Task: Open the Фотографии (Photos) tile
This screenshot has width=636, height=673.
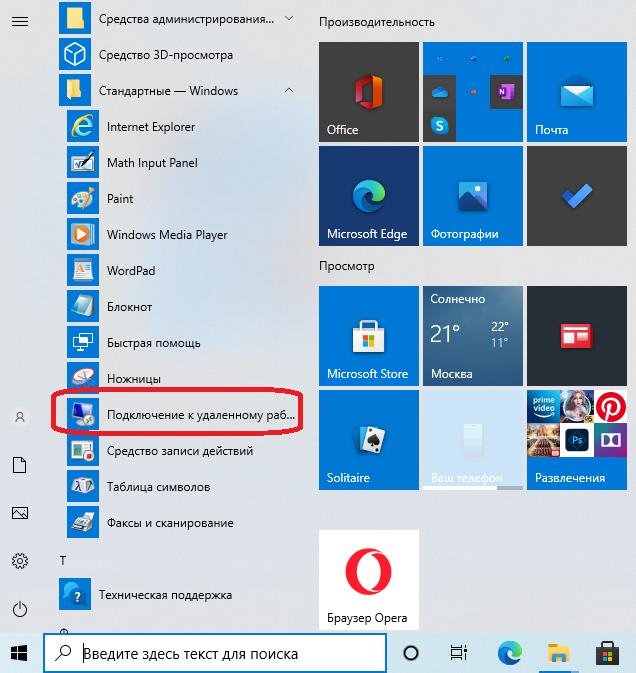Action: pos(473,196)
